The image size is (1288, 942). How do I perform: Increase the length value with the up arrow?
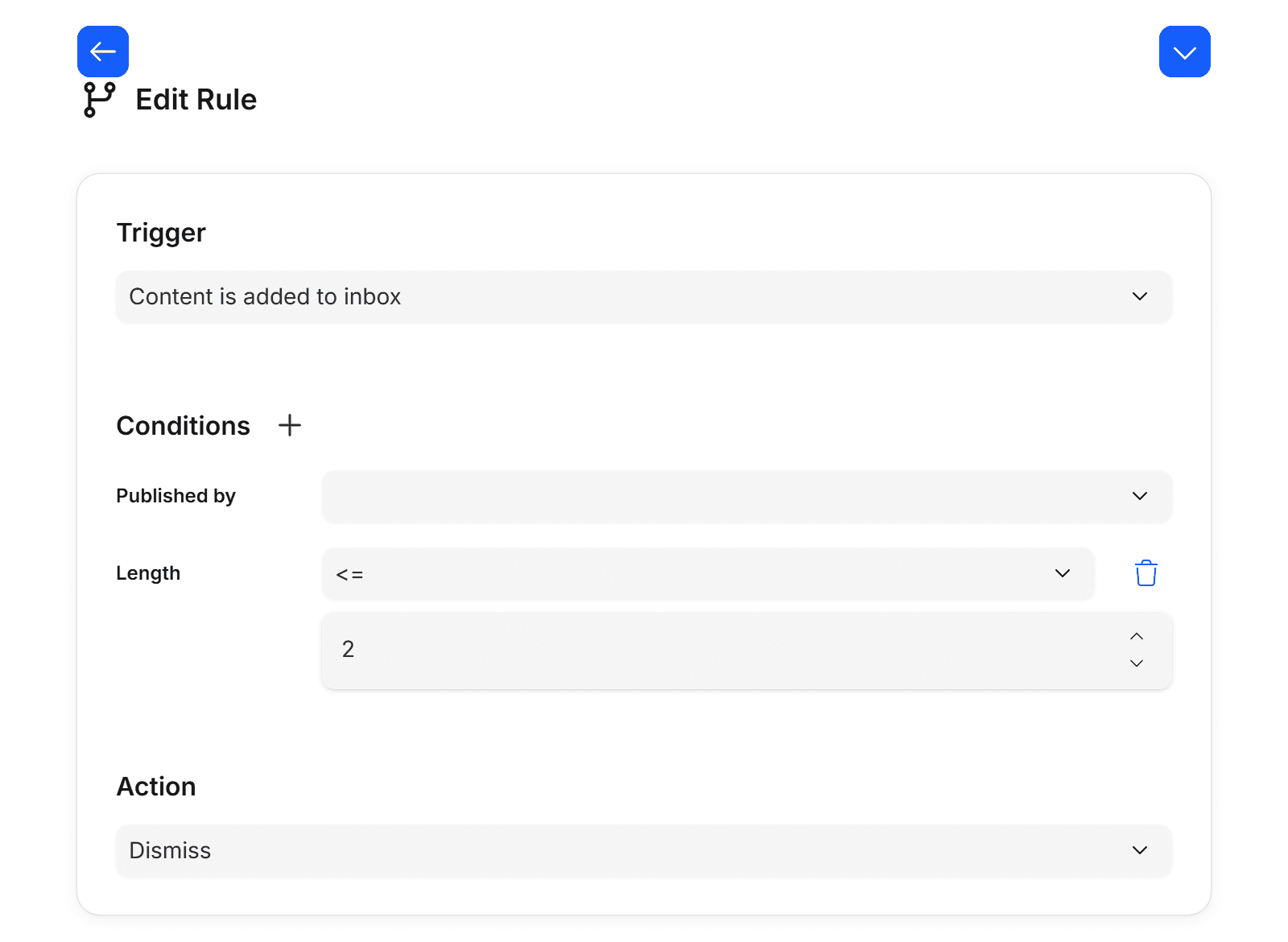(x=1137, y=636)
